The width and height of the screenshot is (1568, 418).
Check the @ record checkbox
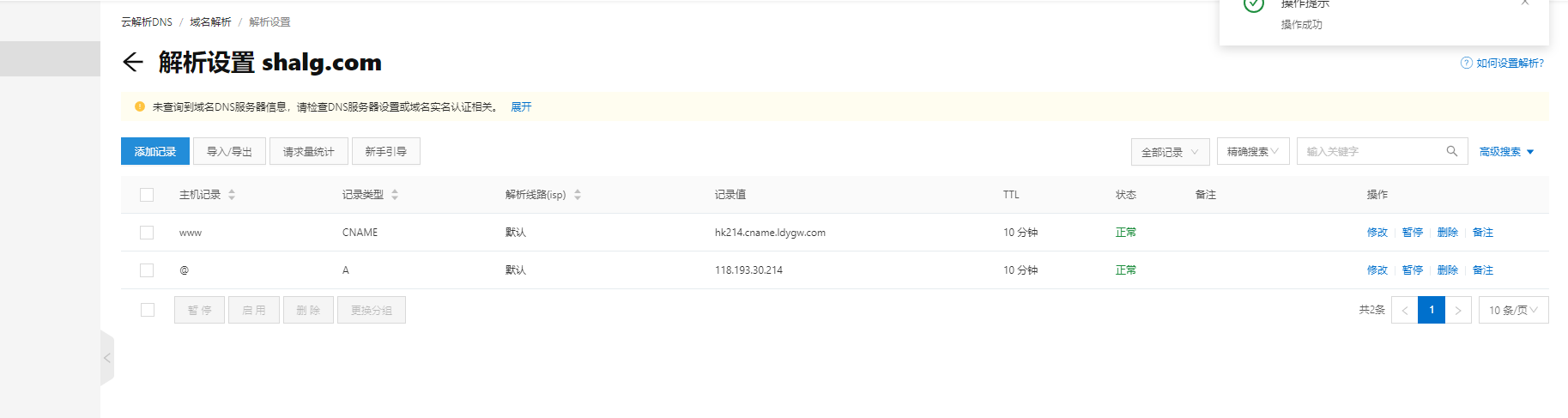[147, 270]
